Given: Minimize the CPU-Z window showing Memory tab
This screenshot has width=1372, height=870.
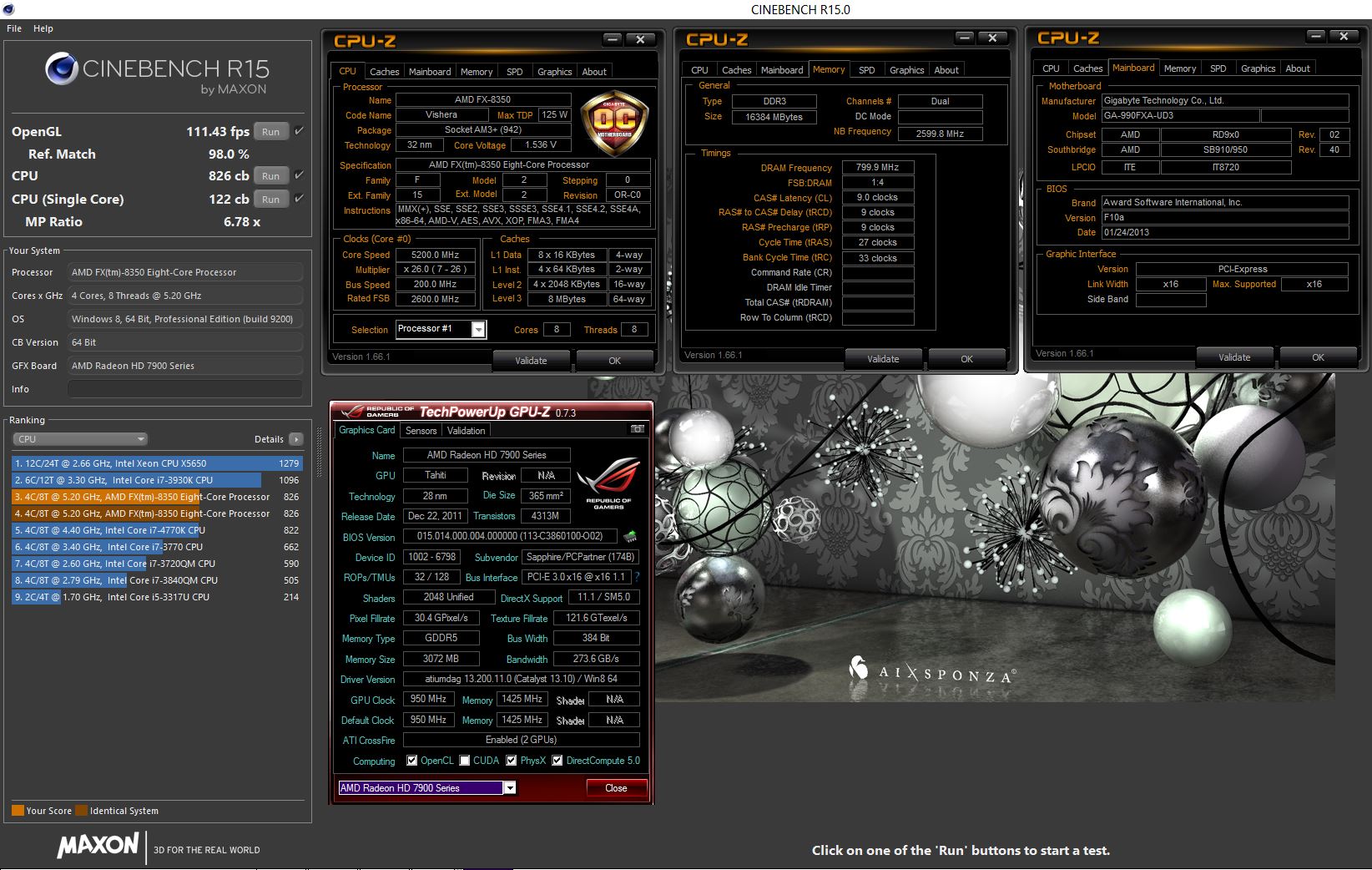Looking at the screenshot, I should pos(965,38).
